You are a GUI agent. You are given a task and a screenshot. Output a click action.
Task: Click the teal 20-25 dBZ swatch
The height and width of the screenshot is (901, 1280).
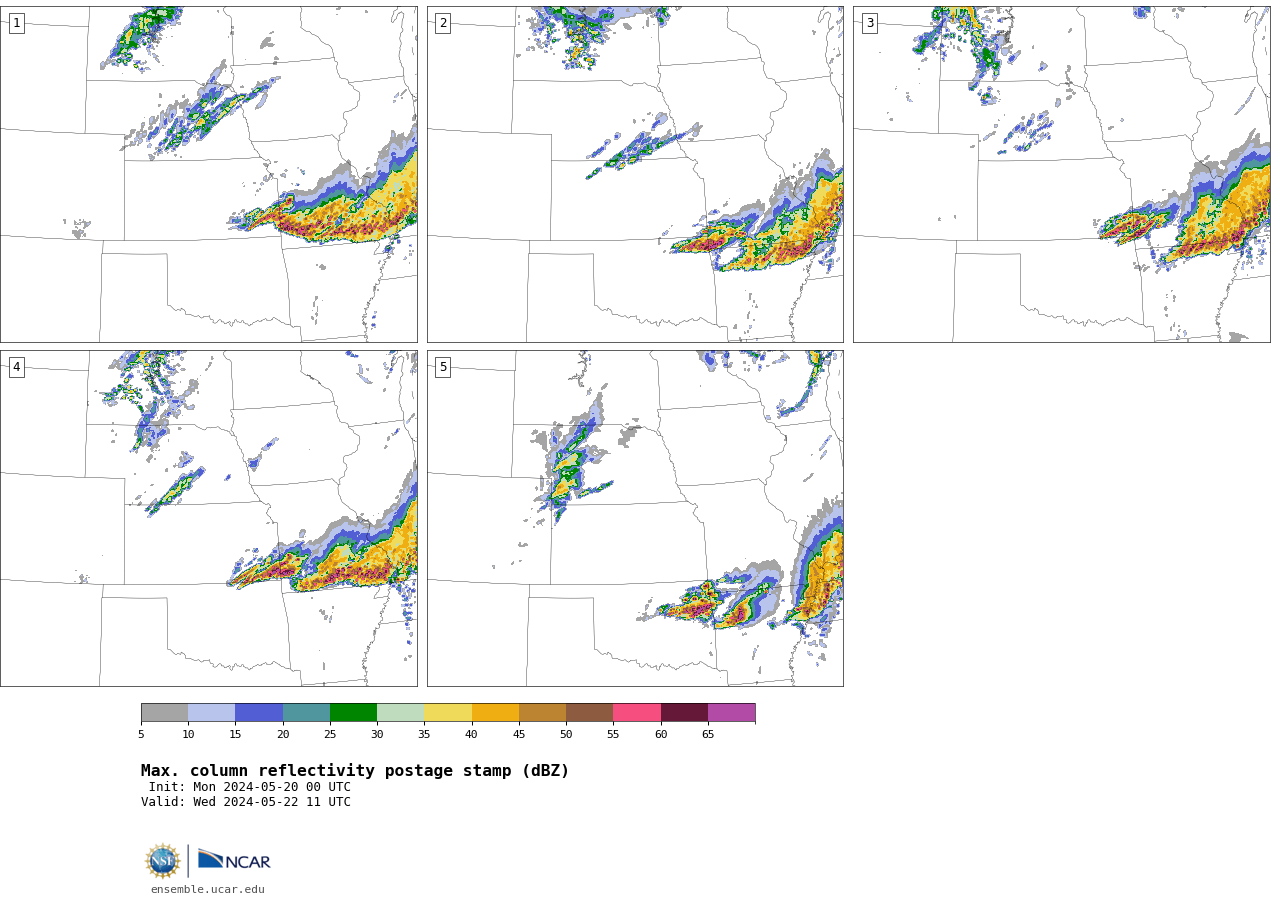click(306, 713)
